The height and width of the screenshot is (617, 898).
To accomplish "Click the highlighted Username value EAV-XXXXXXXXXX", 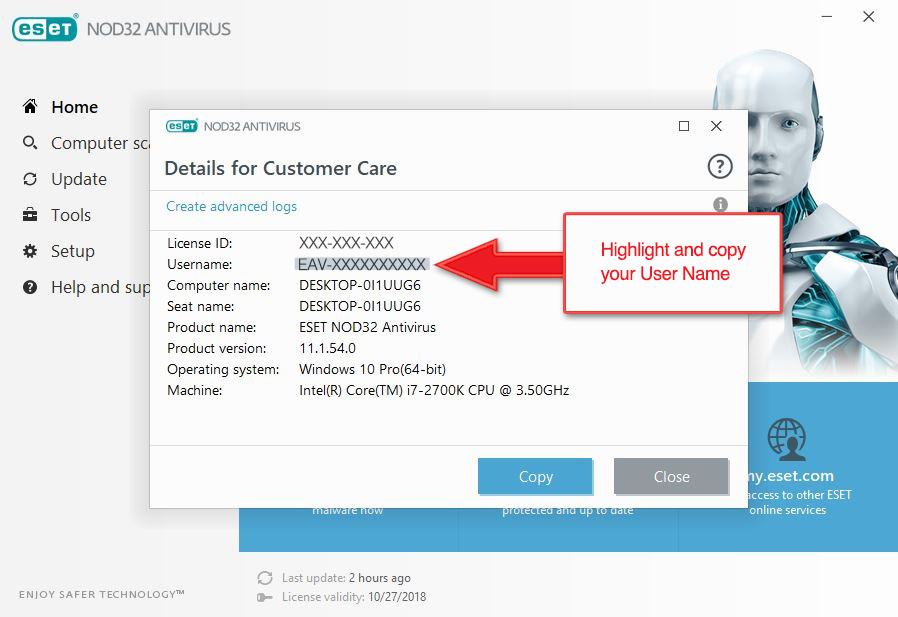I will [362, 264].
